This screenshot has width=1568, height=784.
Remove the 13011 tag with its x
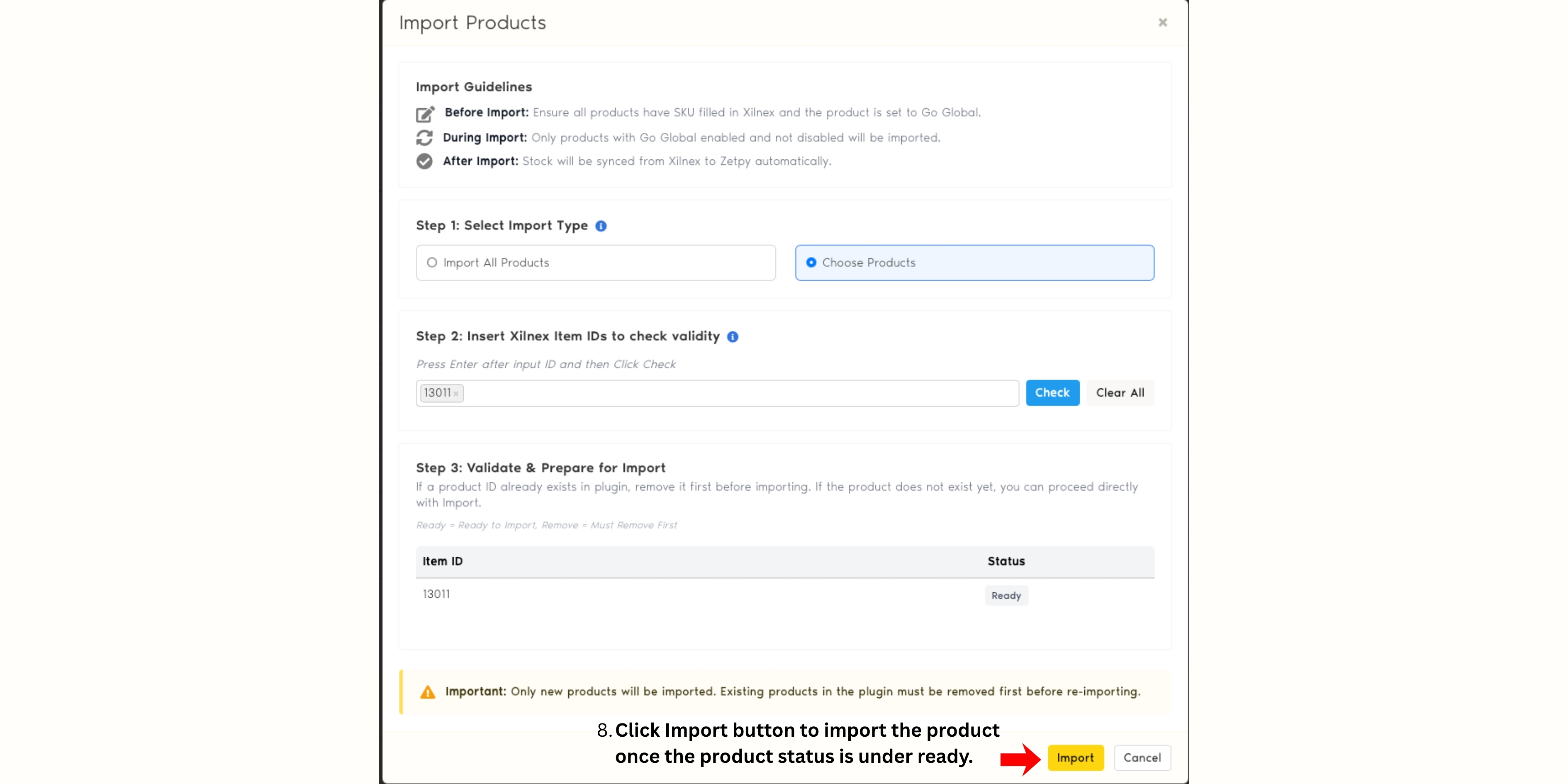point(456,394)
